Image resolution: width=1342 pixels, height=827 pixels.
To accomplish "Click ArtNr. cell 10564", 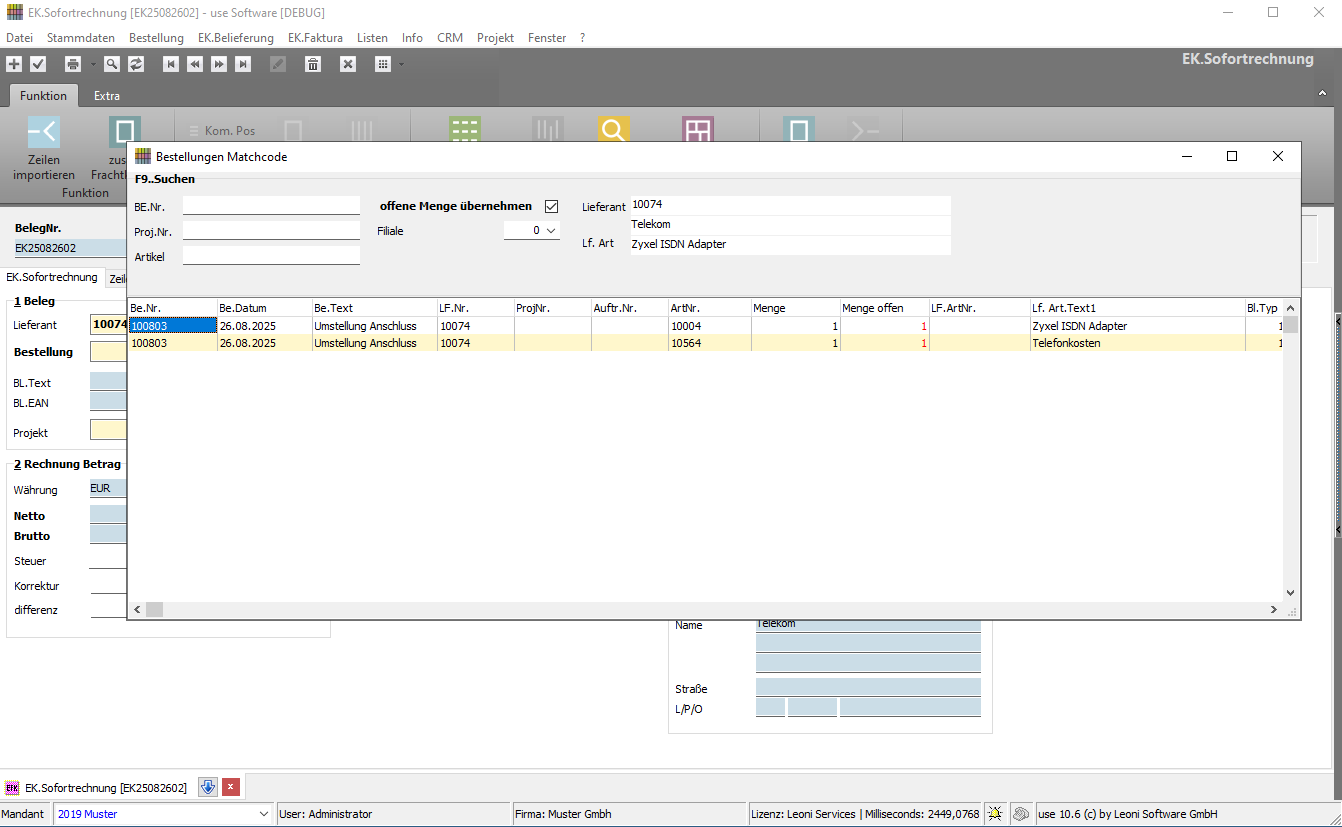I will point(709,343).
